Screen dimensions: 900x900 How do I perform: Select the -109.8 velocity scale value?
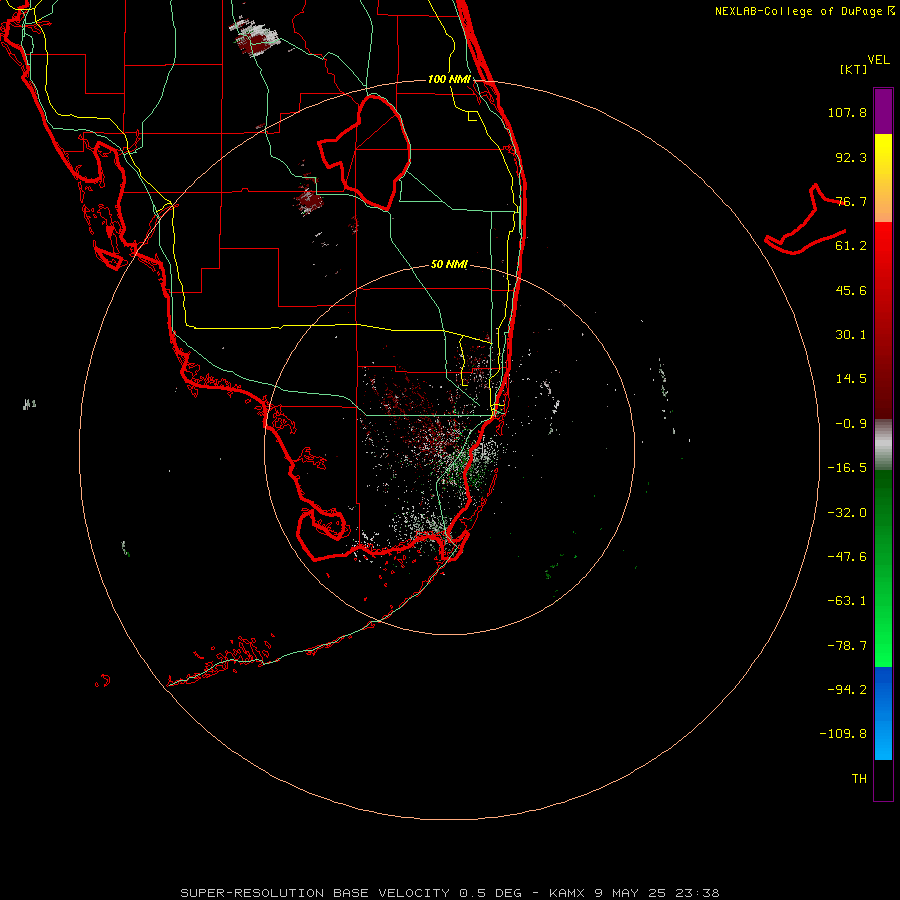pyautogui.click(x=843, y=734)
